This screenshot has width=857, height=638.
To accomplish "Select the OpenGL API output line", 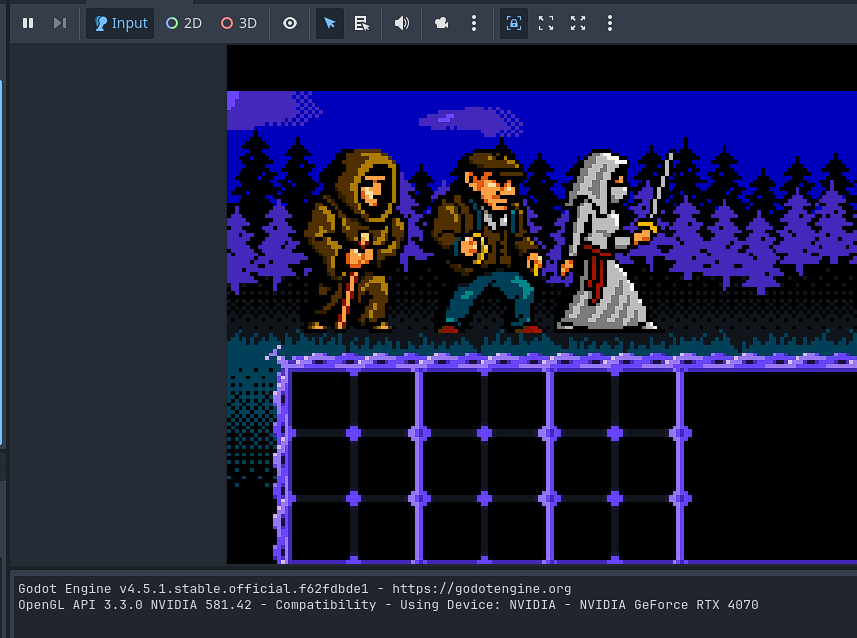I will click(388, 605).
